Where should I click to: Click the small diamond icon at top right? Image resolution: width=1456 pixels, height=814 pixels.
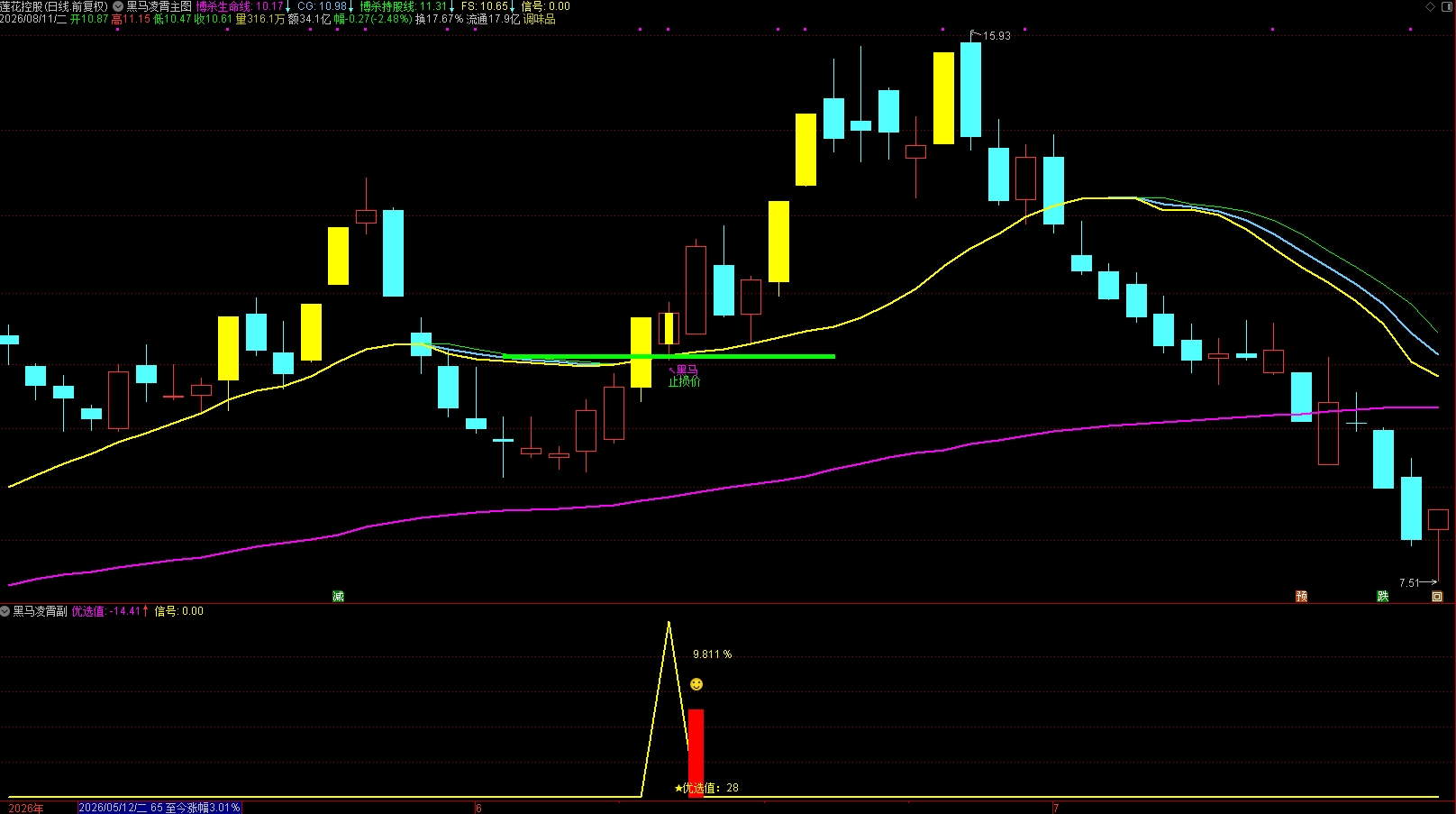[x=1430, y=6]
